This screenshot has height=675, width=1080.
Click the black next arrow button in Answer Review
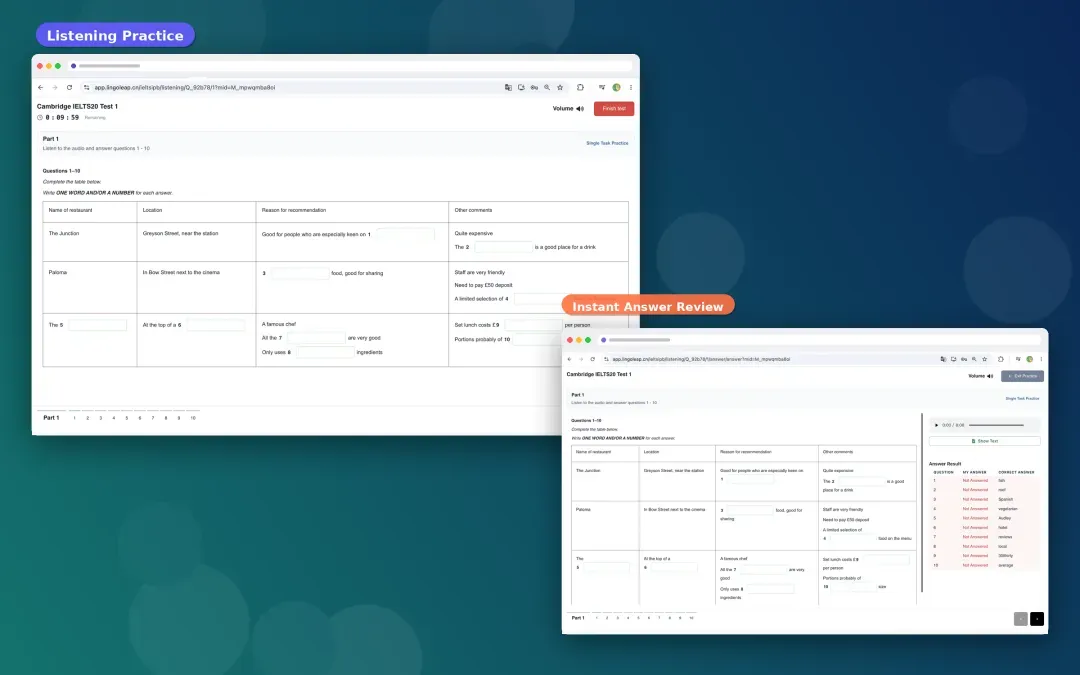(x=1037, y=619)
